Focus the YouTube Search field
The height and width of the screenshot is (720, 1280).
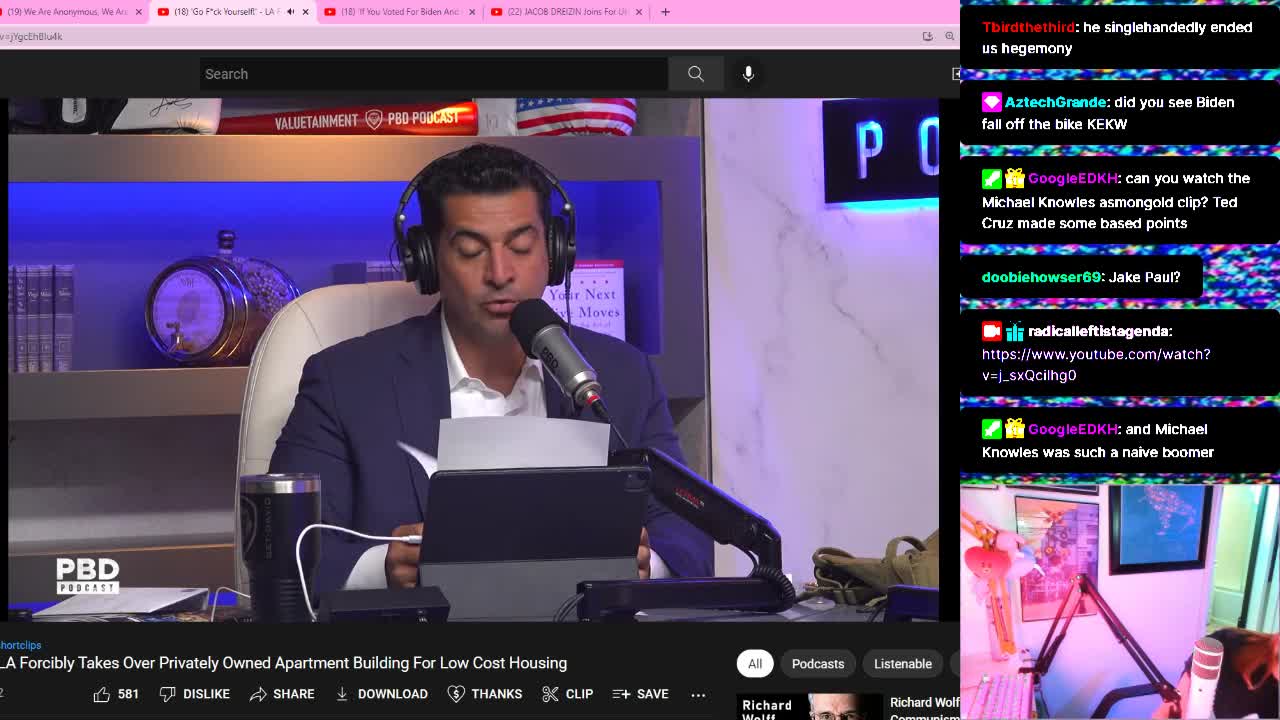(x=434, y=74)
